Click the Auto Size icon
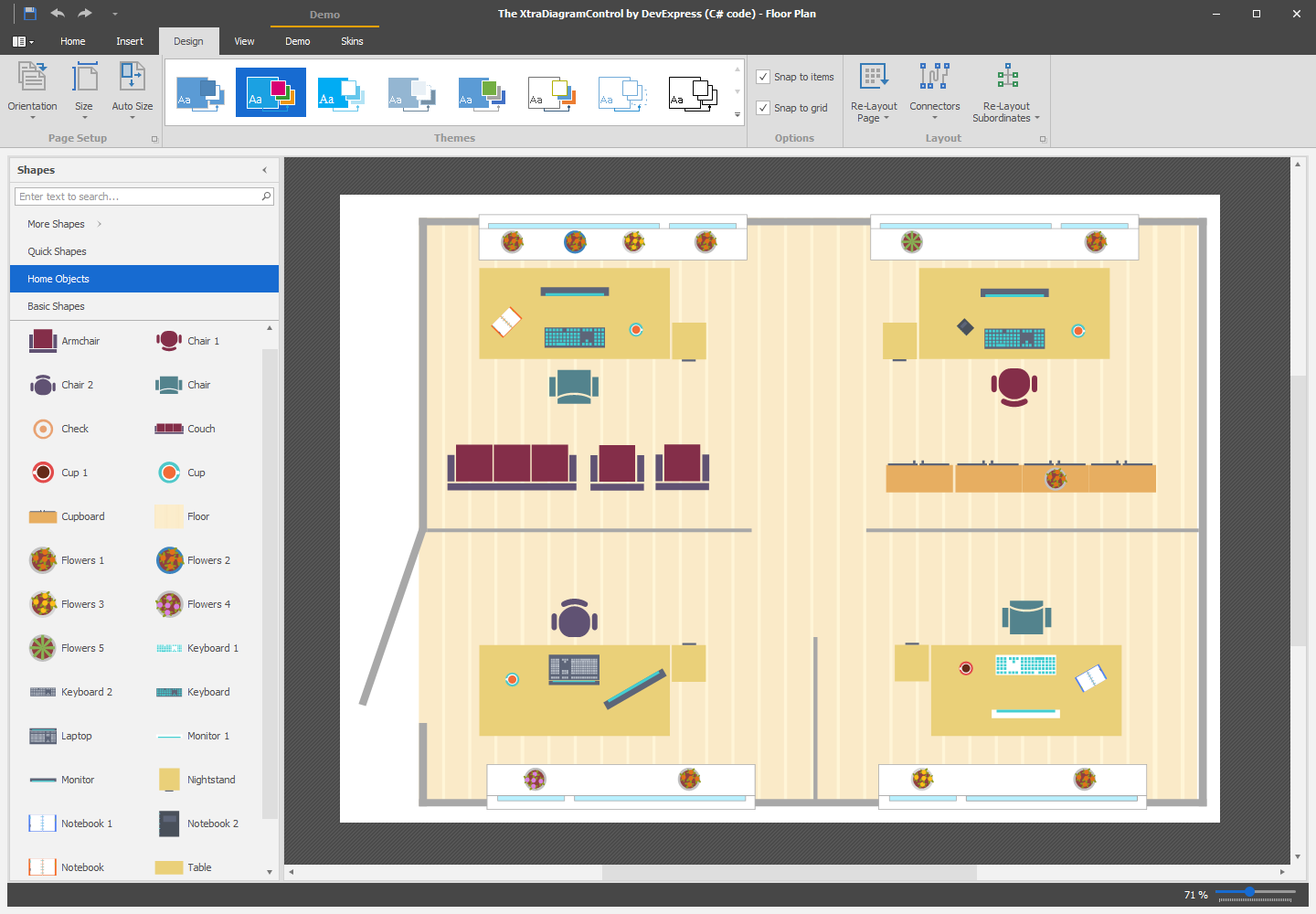The height and width of the screenshot is (914, 1316). [x=133, y=77]
